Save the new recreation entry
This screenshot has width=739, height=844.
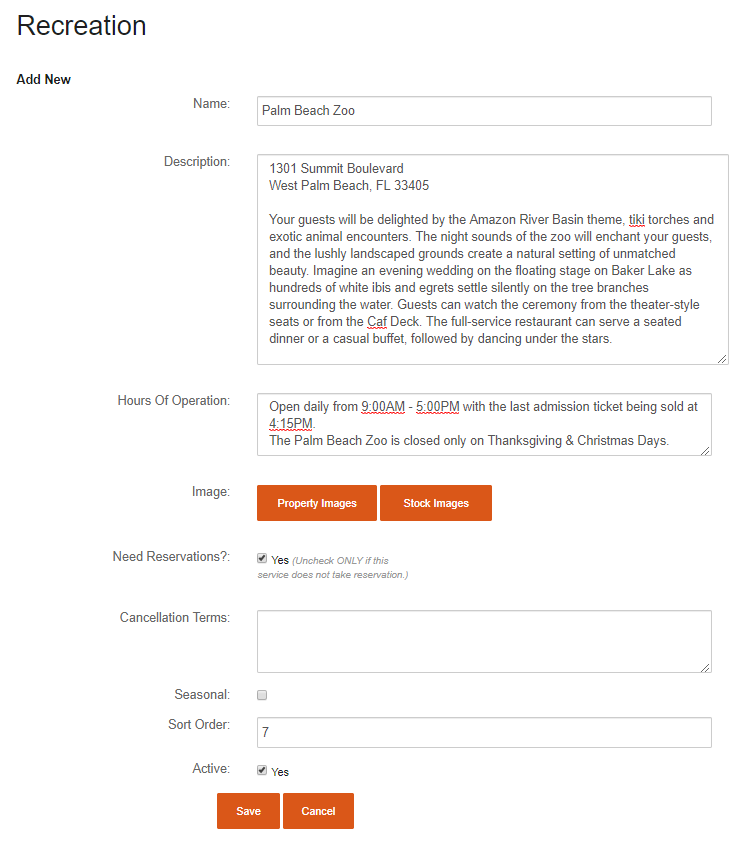[248, 811]
